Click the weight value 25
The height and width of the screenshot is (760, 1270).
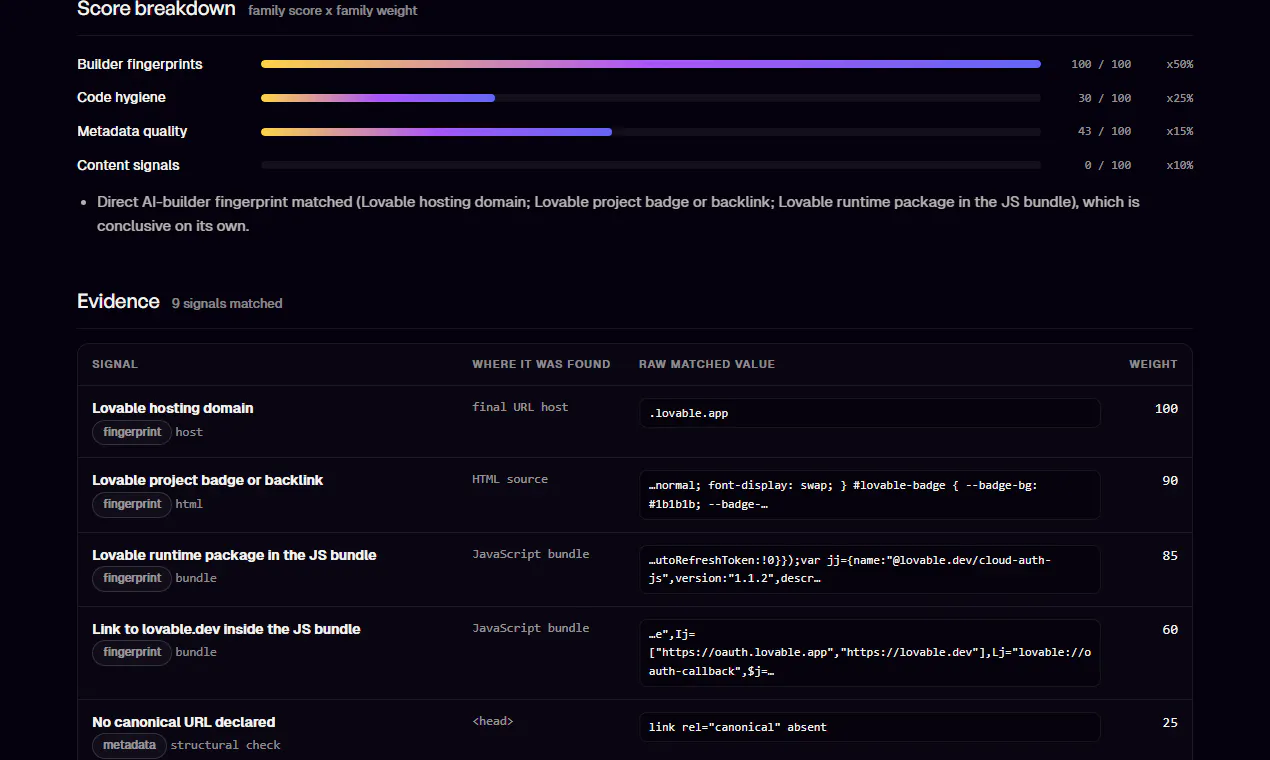(x=1170, y=722)
